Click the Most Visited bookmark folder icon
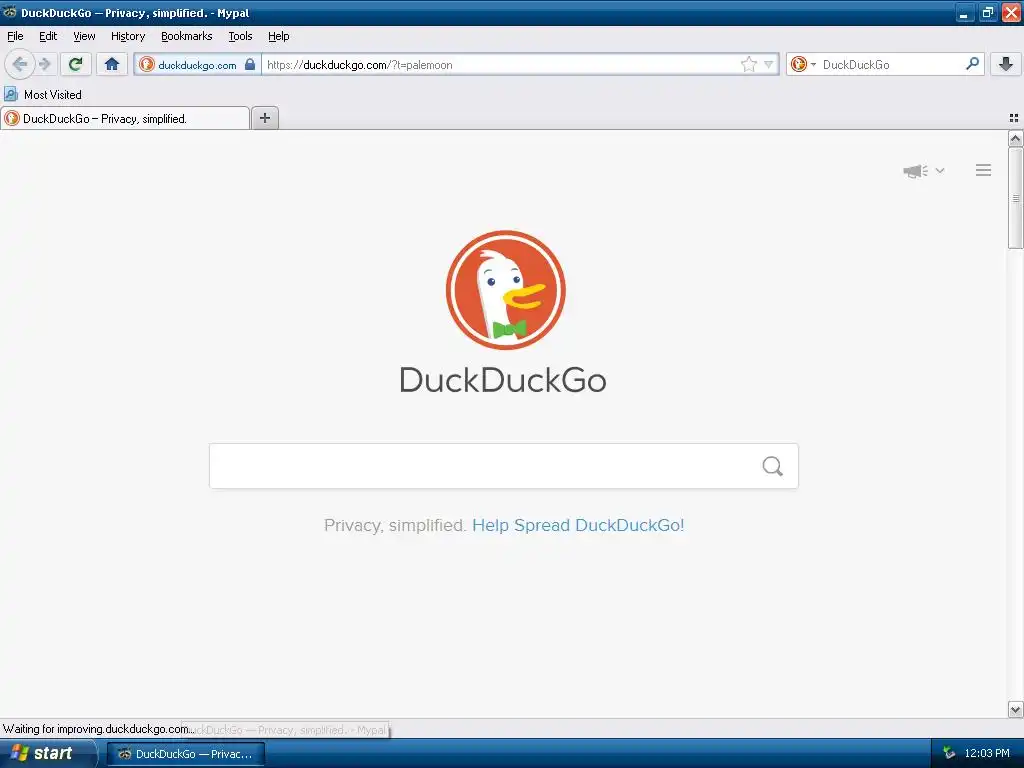1024x768 pixels. click(11, 95)
